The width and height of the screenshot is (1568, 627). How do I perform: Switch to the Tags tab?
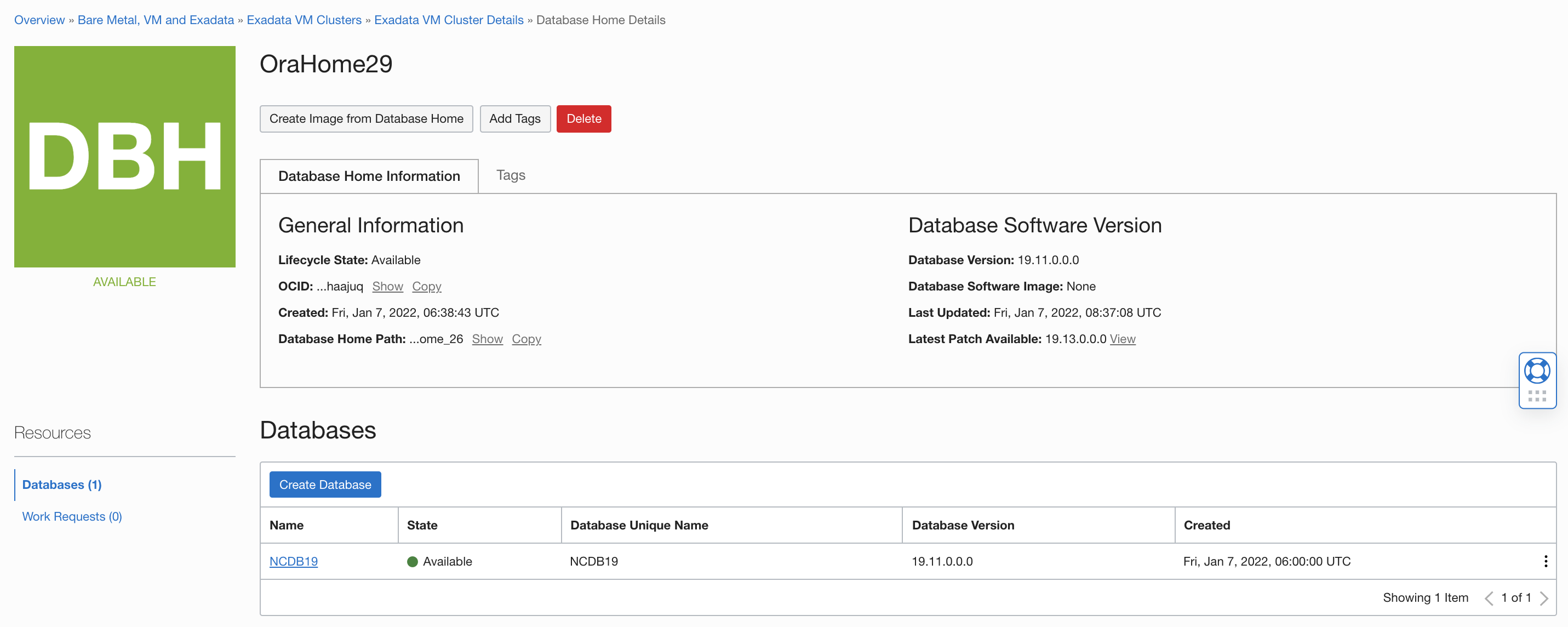click(x=510, y=175)
